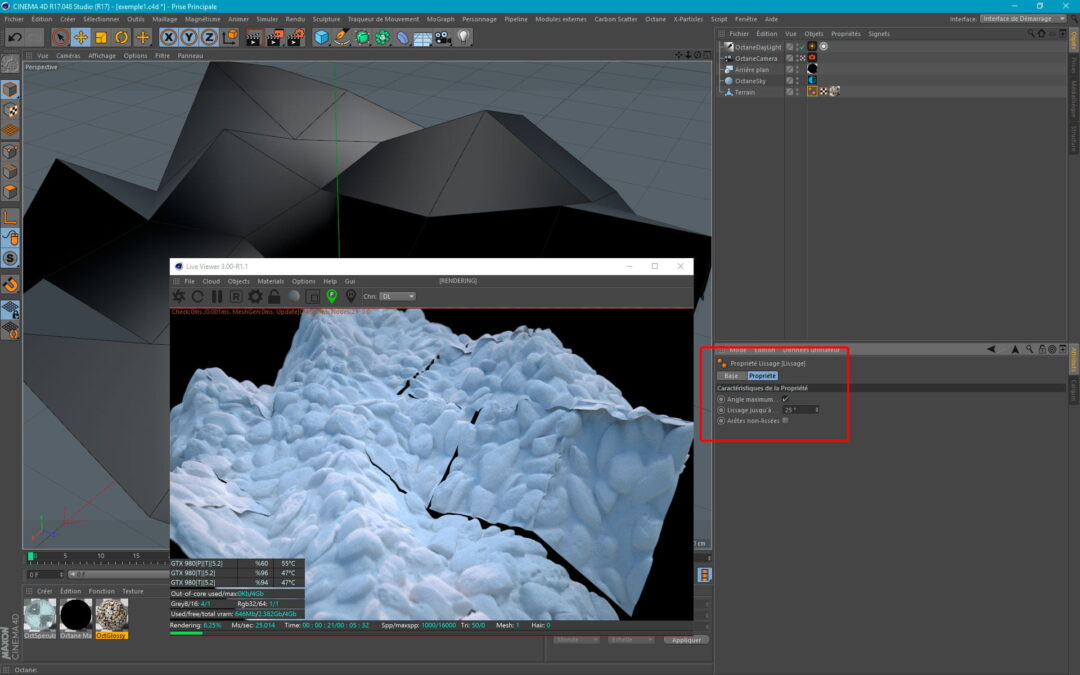Uncheck the Angle maximum checkbox
1080x675 pixels.
[785, 399]
